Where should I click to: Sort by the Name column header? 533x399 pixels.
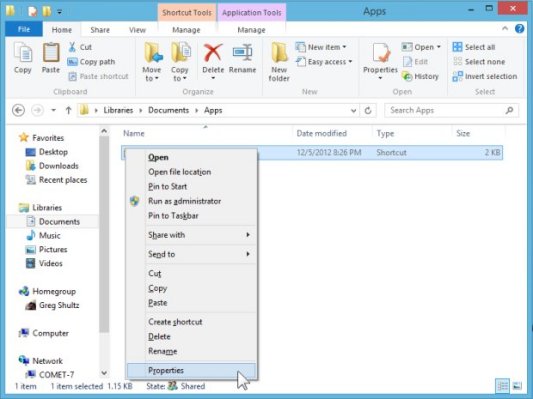click(134, 133)
